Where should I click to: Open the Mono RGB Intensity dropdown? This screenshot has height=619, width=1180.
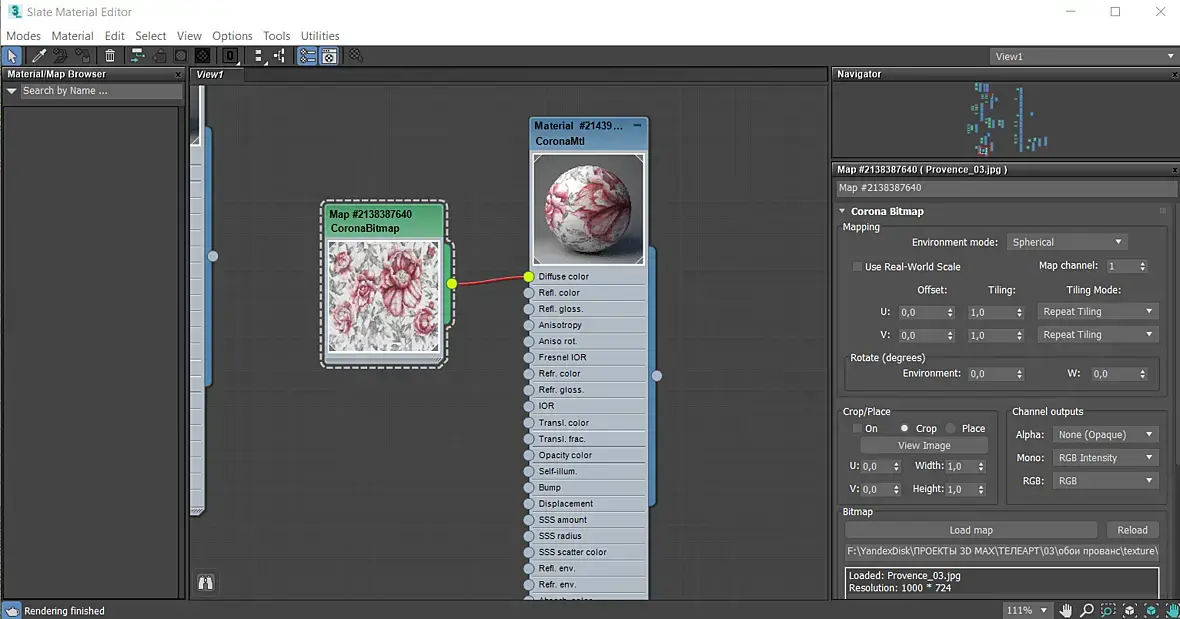1105,458
